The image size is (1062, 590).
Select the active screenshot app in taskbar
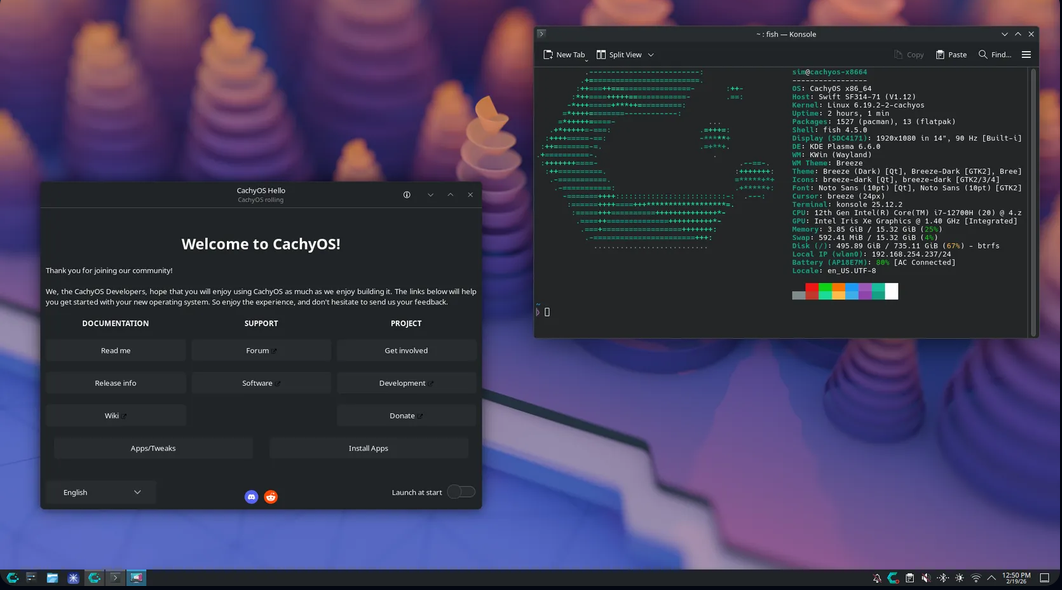(136, 578)
